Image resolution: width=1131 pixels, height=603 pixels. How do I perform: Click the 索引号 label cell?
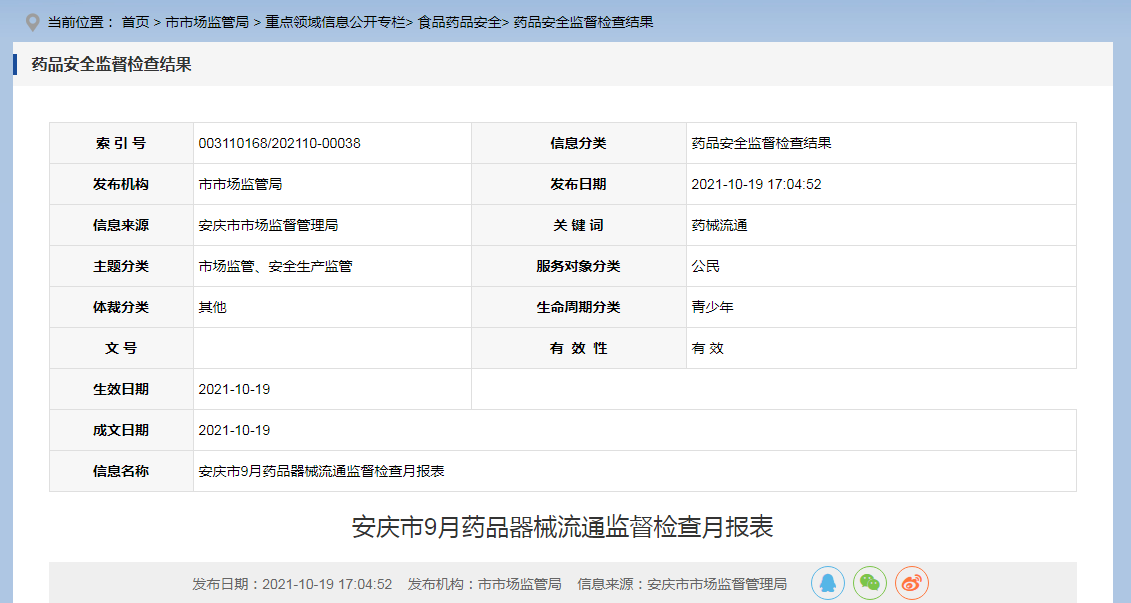121,144
